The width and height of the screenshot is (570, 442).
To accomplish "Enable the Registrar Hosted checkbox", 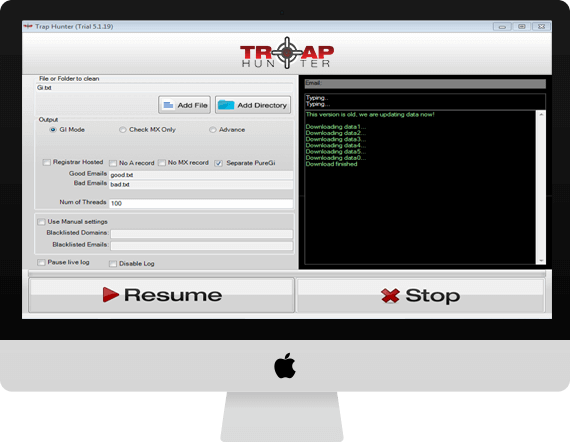I will 47,162.
